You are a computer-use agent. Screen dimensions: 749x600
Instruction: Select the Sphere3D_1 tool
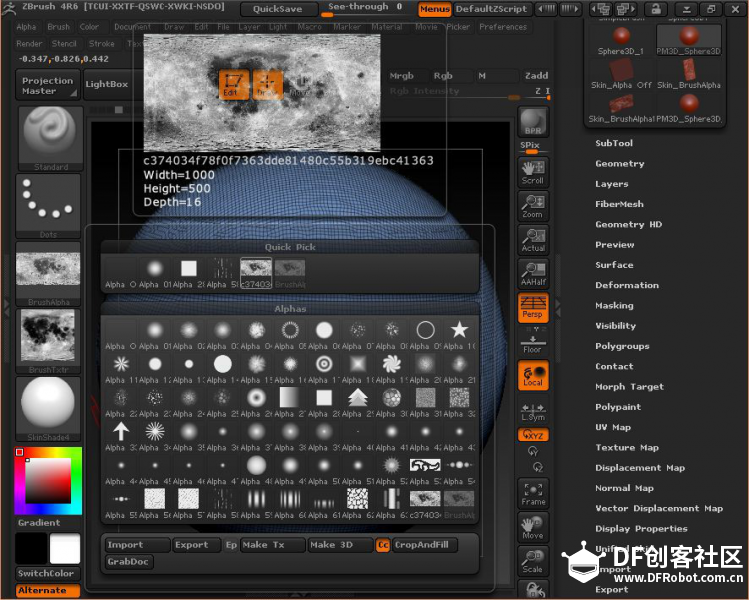(x=621, y=40)
